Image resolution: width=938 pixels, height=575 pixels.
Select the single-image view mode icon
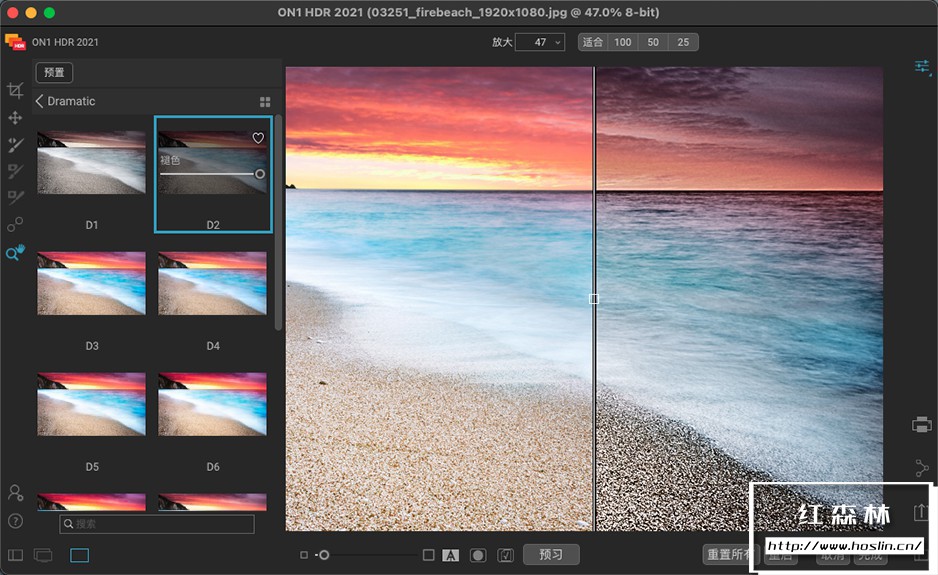pyautogui.click(x=80, y=555)
